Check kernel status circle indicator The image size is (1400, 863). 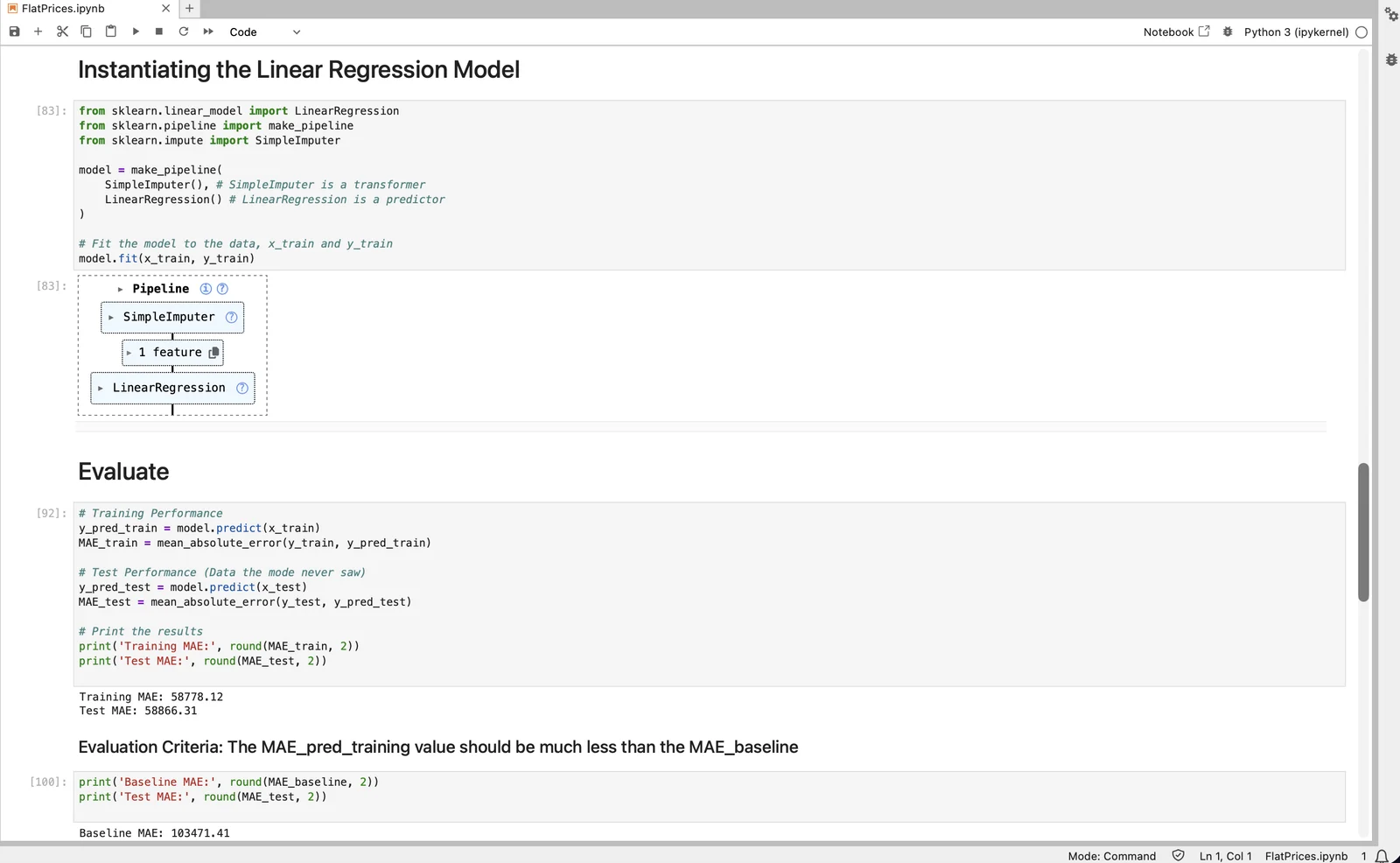click(1361, 32)
